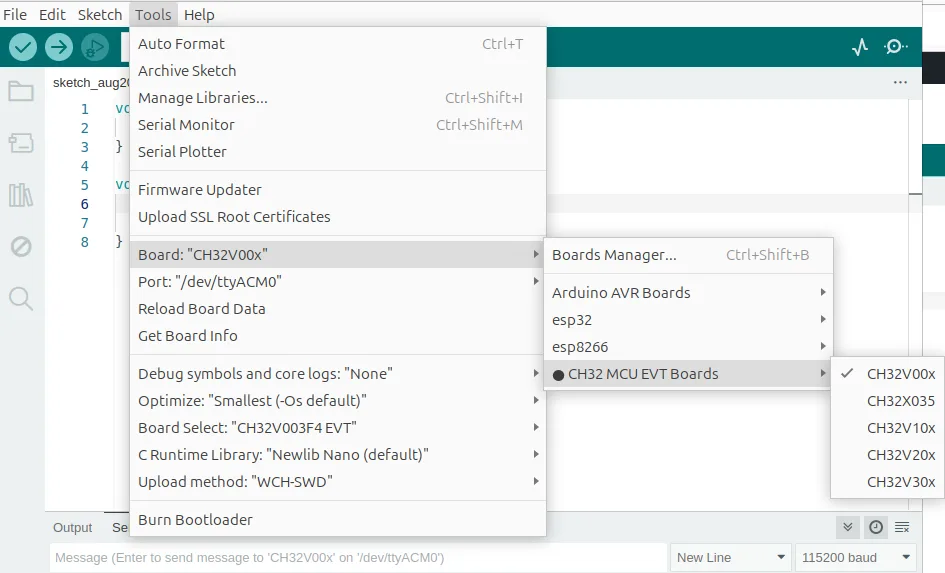Choose Reload Board Data
The image size is (945, 573).
[338, 309]
